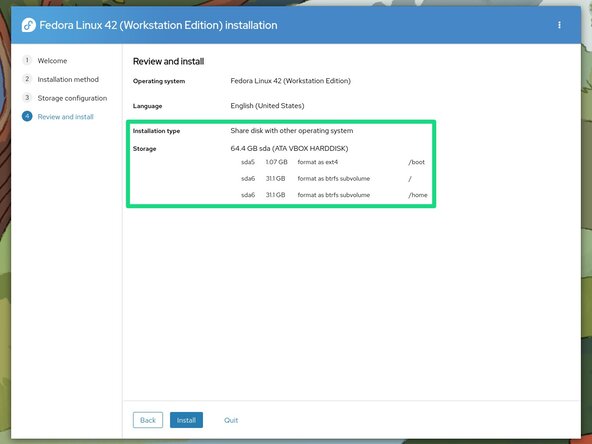This screenshot has height=444, width=592.
Task: Click the Quit link
Action: (231, 420)
